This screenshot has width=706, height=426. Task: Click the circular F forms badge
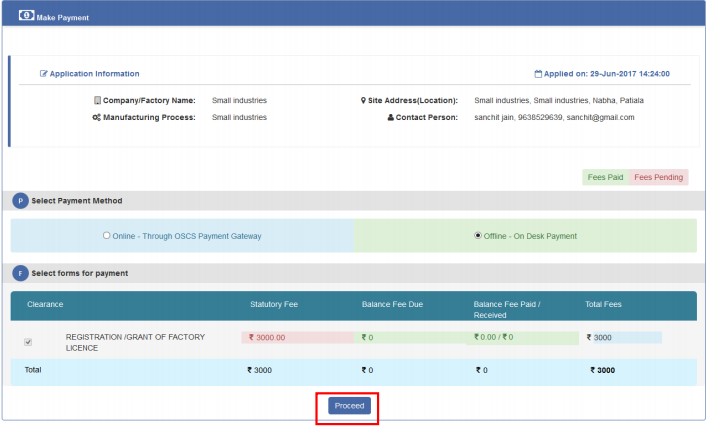point(20,273)
